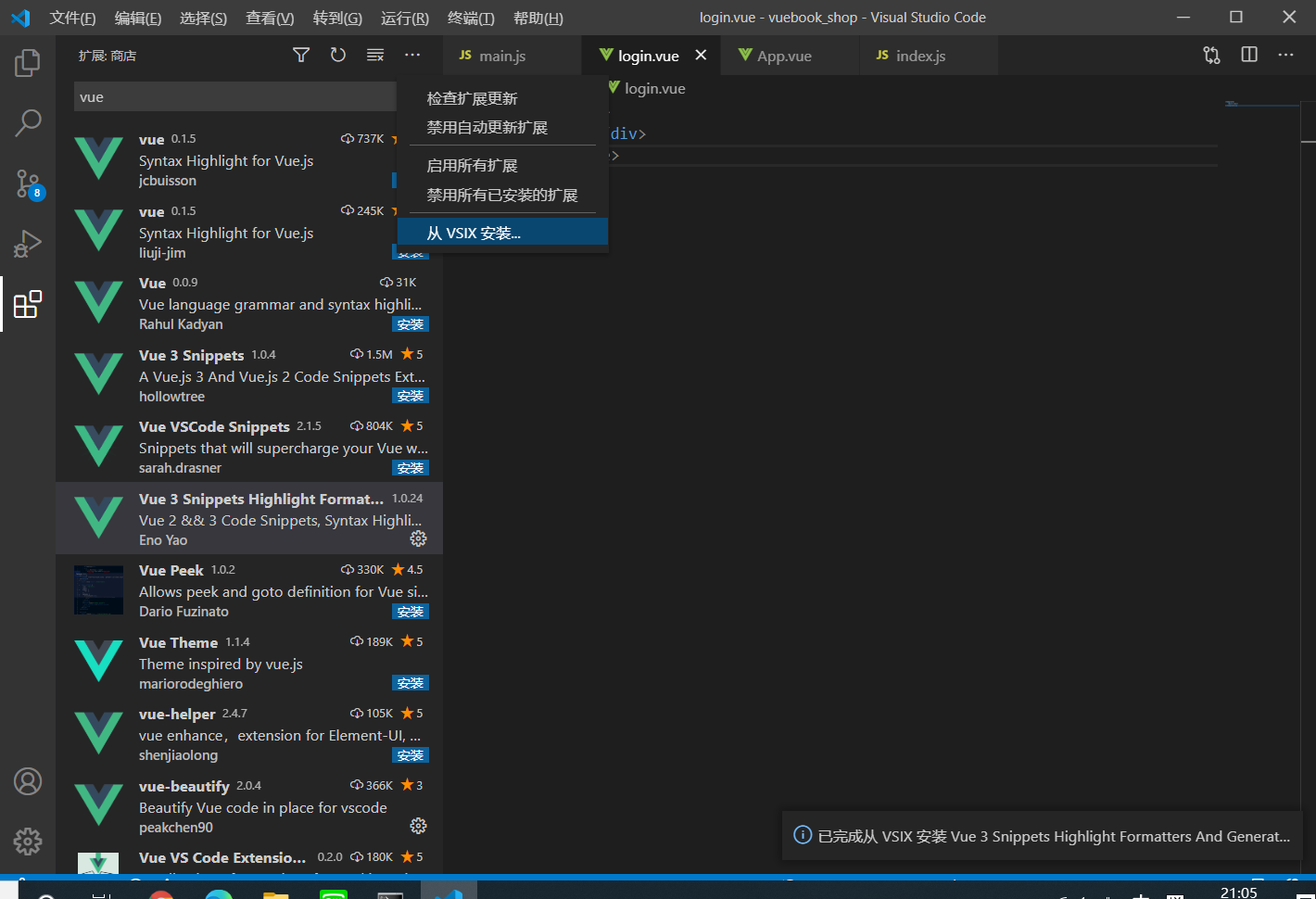The height and width of the screenshot is (899, 1316).
Task: Open the settings gear for Vue 3 Snippets Highlight
Action: pyautogui.click(x=418, y=538)
